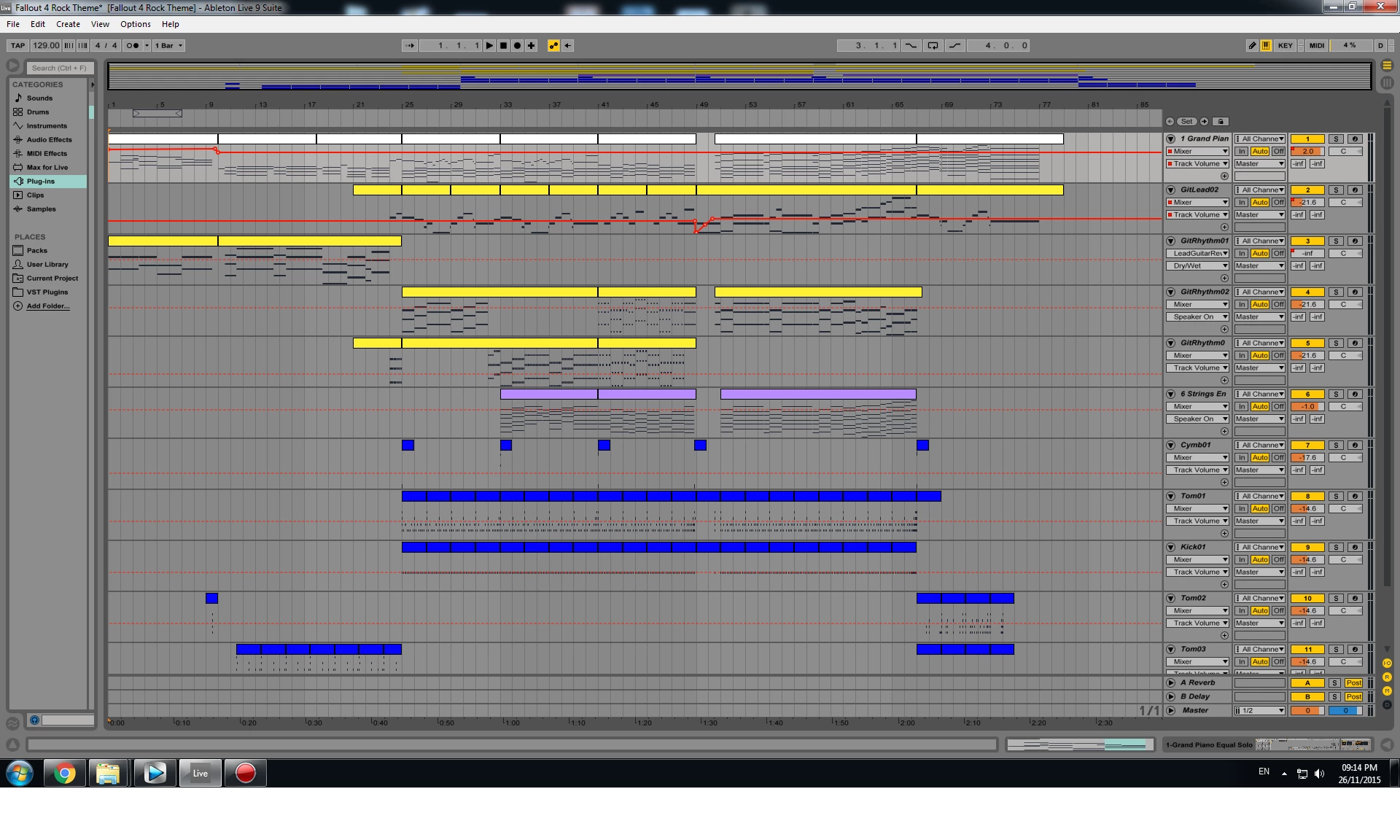Toggle Lock Envelopes padlock button
This screenshot has height=840, width=1400.
1221,122
